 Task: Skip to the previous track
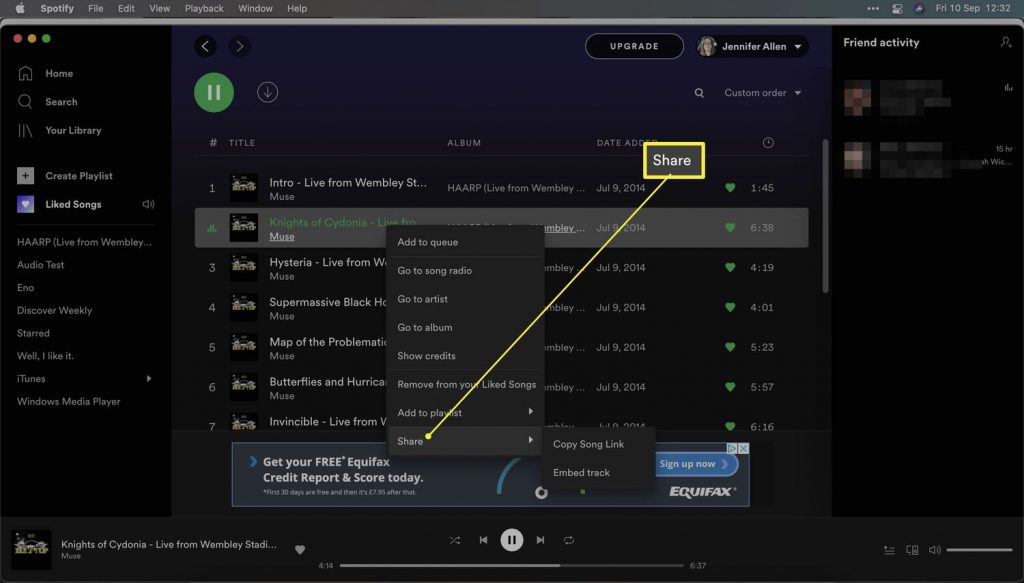[x=483, y=540]
